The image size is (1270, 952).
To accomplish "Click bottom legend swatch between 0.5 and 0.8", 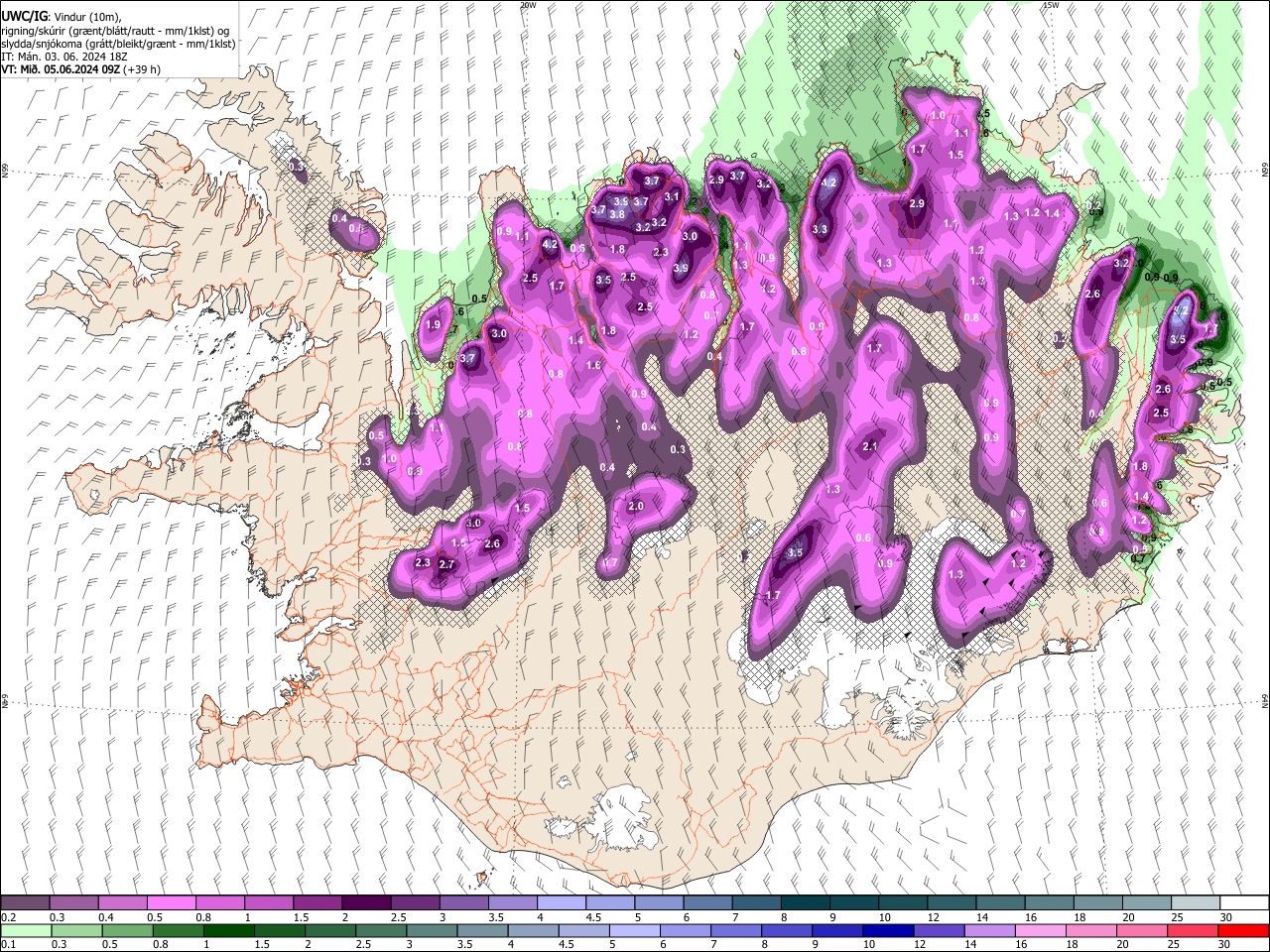I will pos(127,930).
